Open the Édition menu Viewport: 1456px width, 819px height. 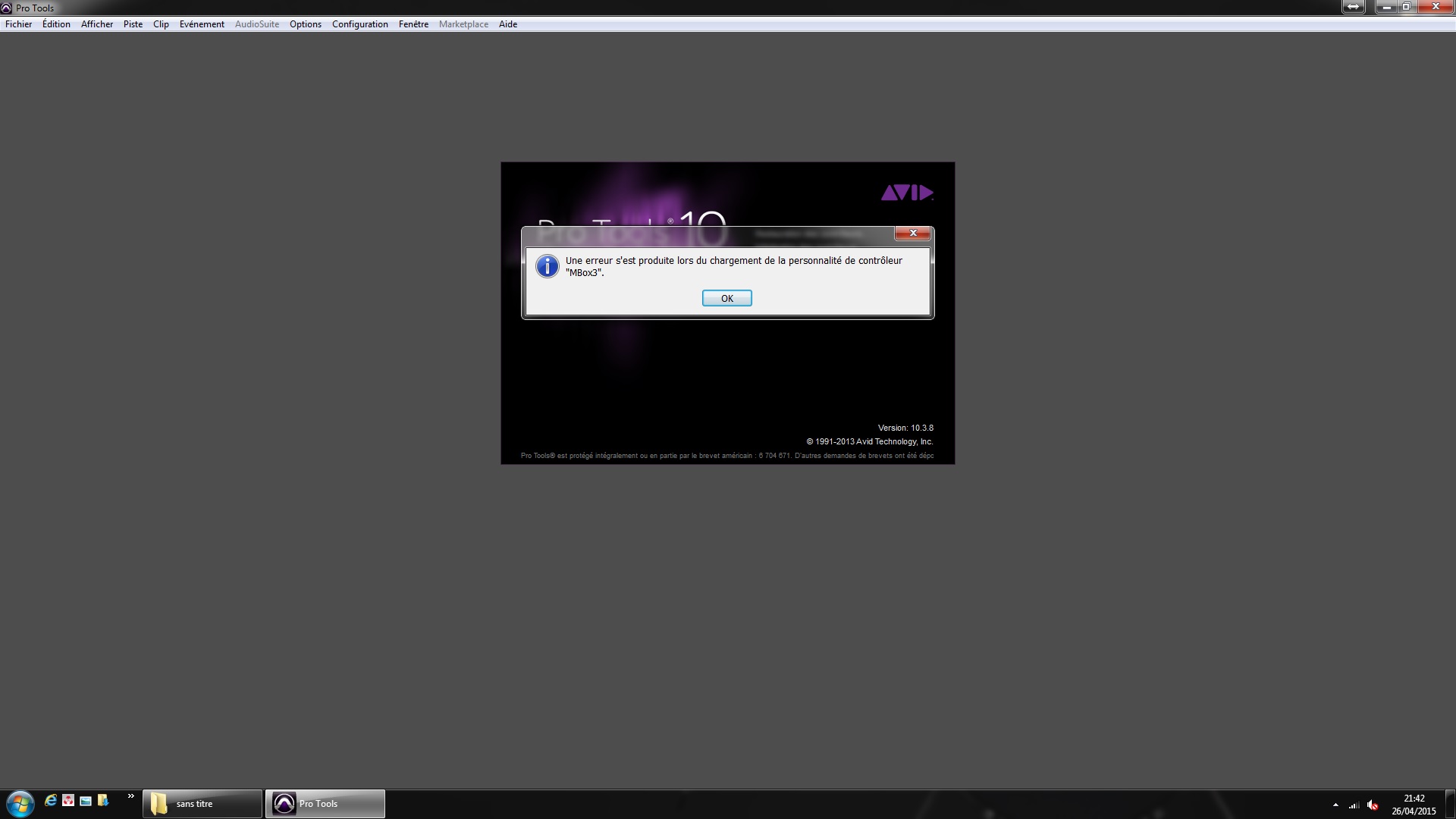pos(56,24)
